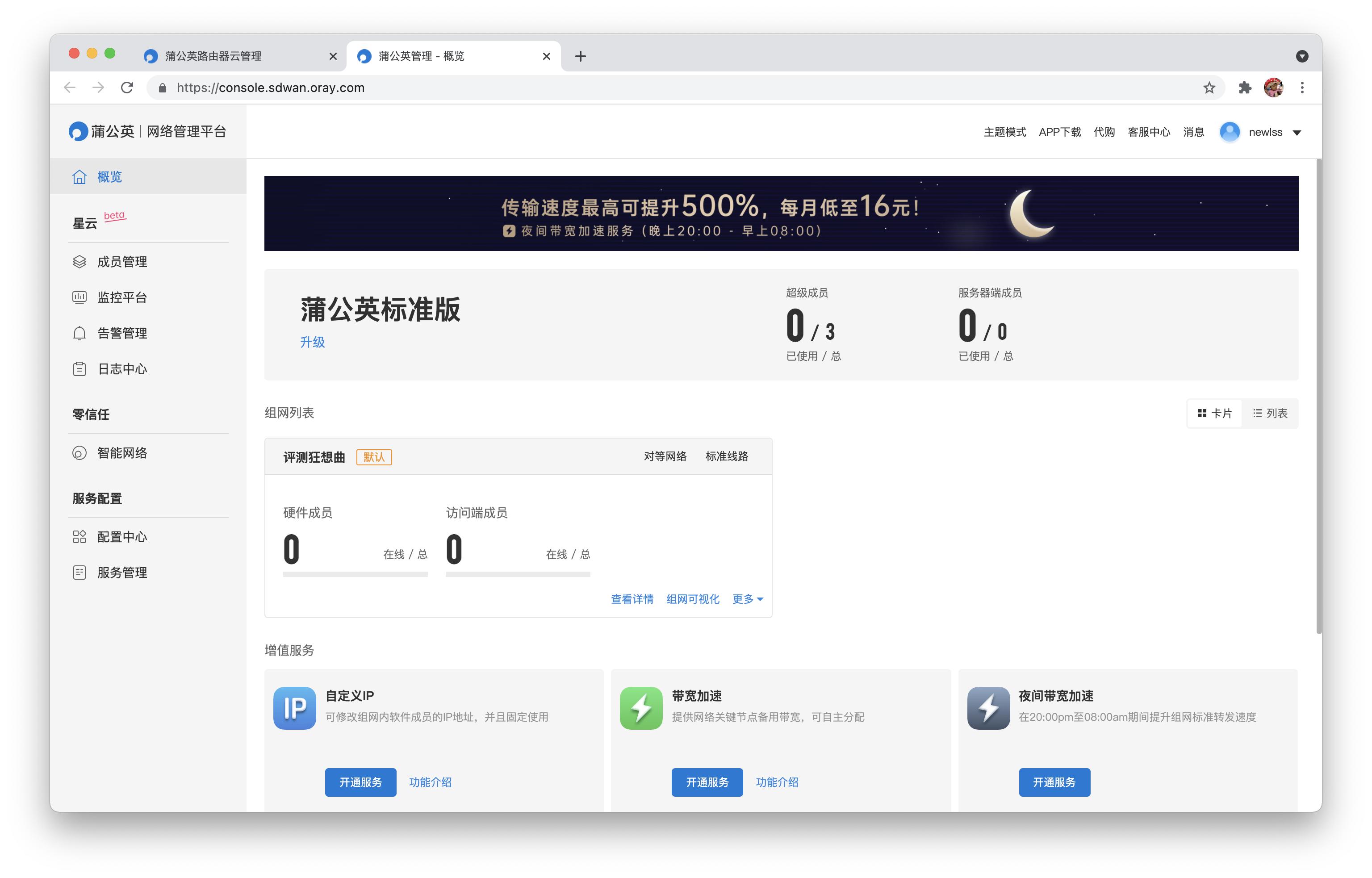The height and width of the screenshot is (878, 1372).
Task: Select the 标准线路 tab on network card
Action: pos(726,456)
